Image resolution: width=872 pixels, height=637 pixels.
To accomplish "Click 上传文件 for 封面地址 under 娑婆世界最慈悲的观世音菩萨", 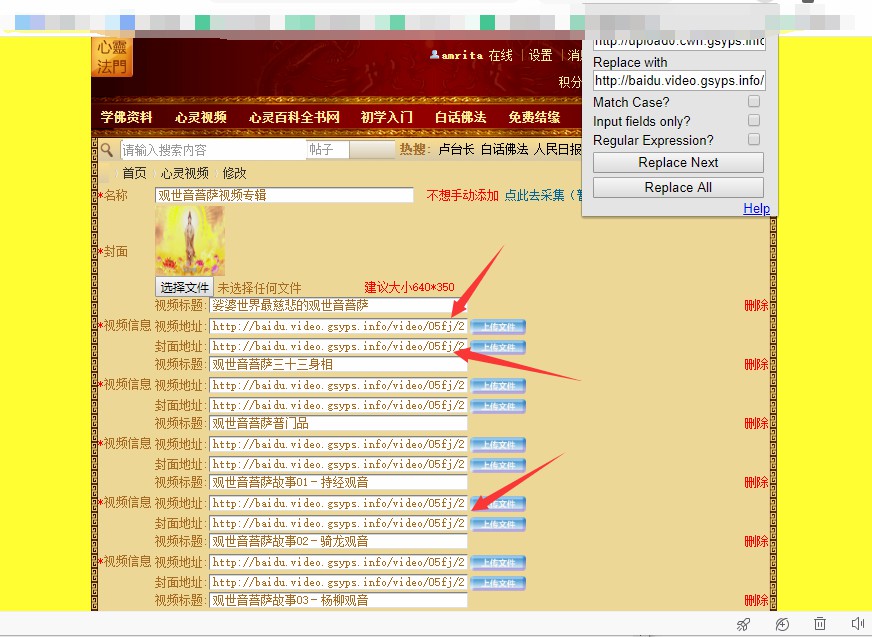I will coord(498,347).
